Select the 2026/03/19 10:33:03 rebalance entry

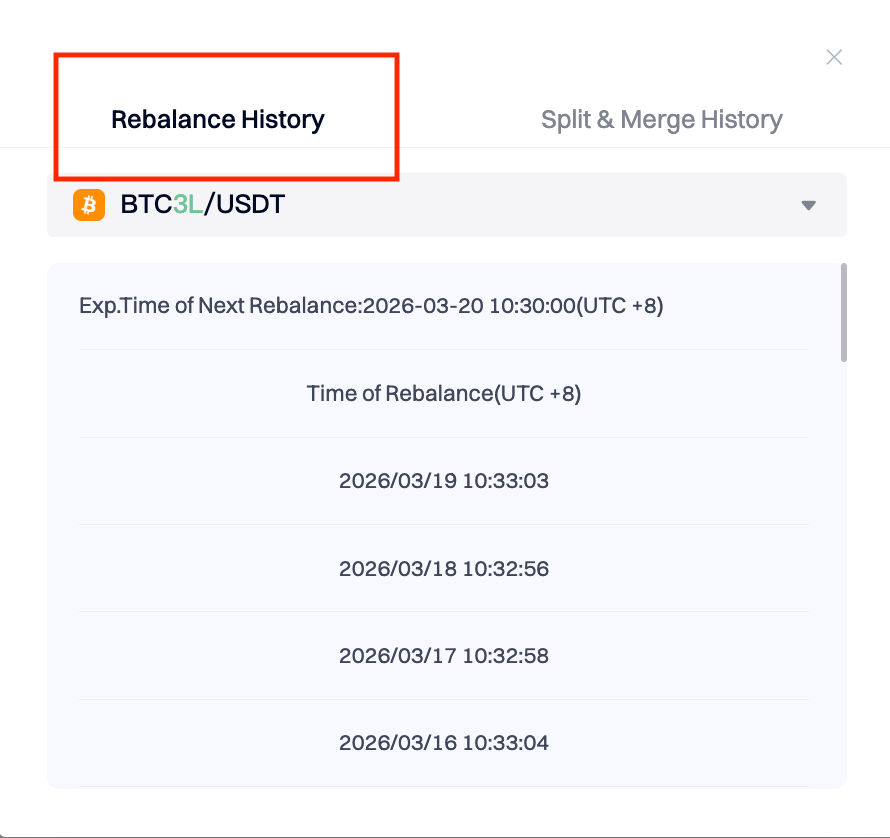[444, 481]
